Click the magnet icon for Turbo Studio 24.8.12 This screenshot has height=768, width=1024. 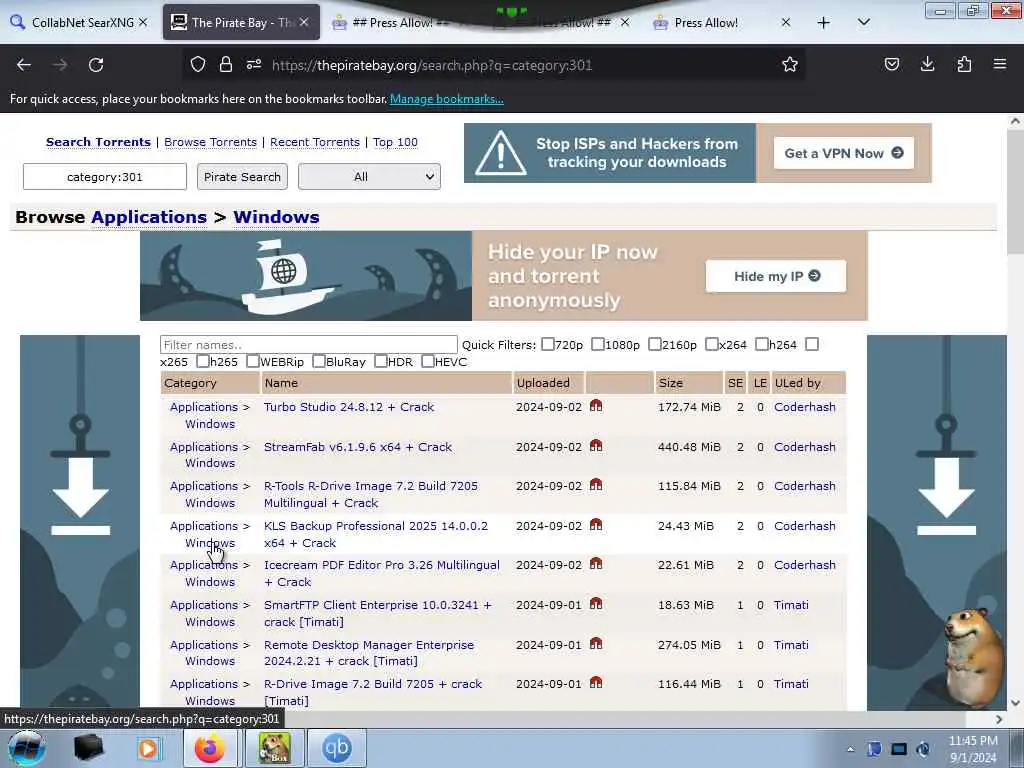[596, 406]
